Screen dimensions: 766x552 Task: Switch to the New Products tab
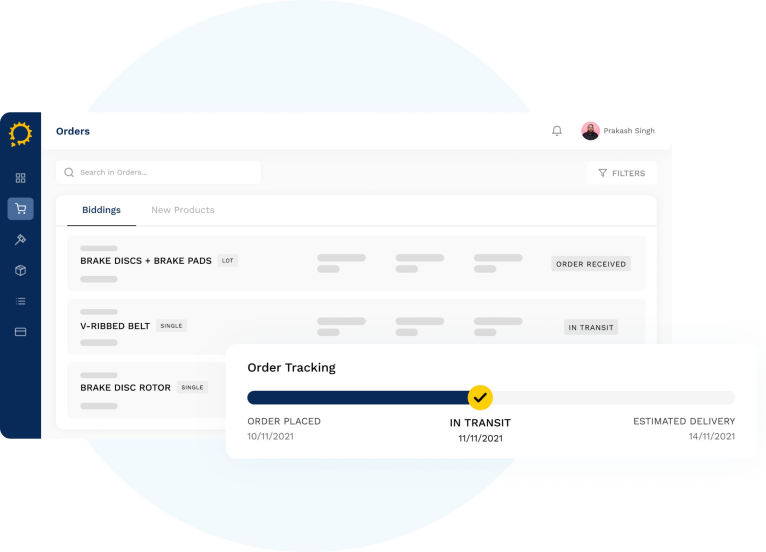click(183, 210)
